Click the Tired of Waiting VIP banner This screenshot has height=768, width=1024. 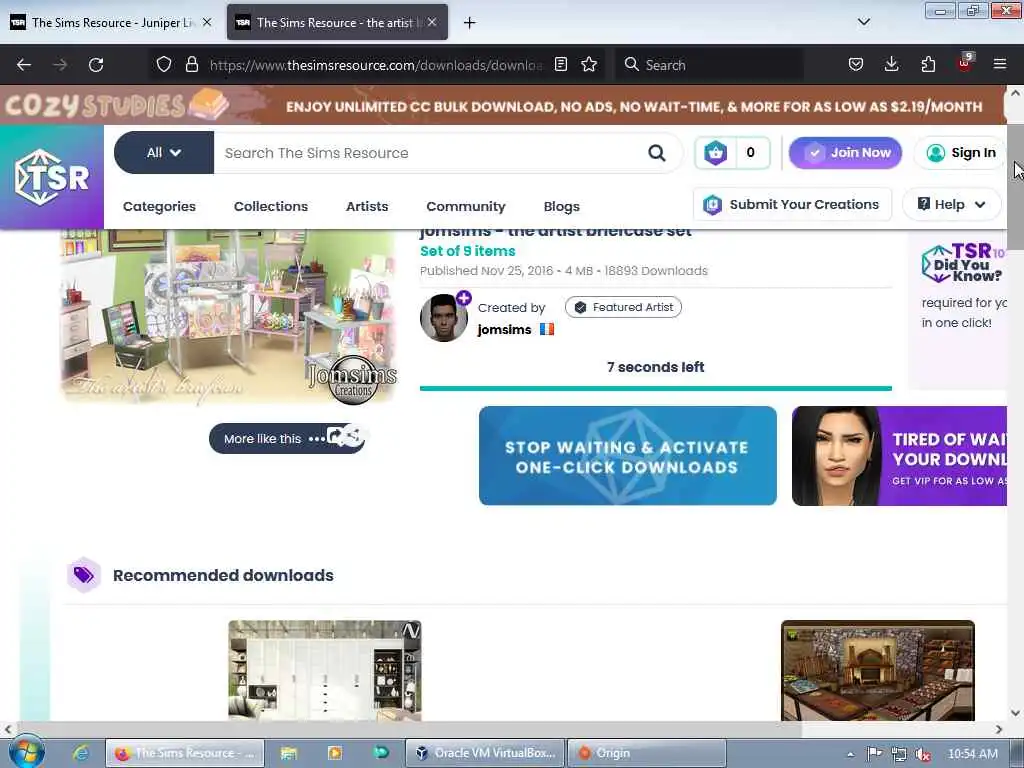(x=899, y=456)
